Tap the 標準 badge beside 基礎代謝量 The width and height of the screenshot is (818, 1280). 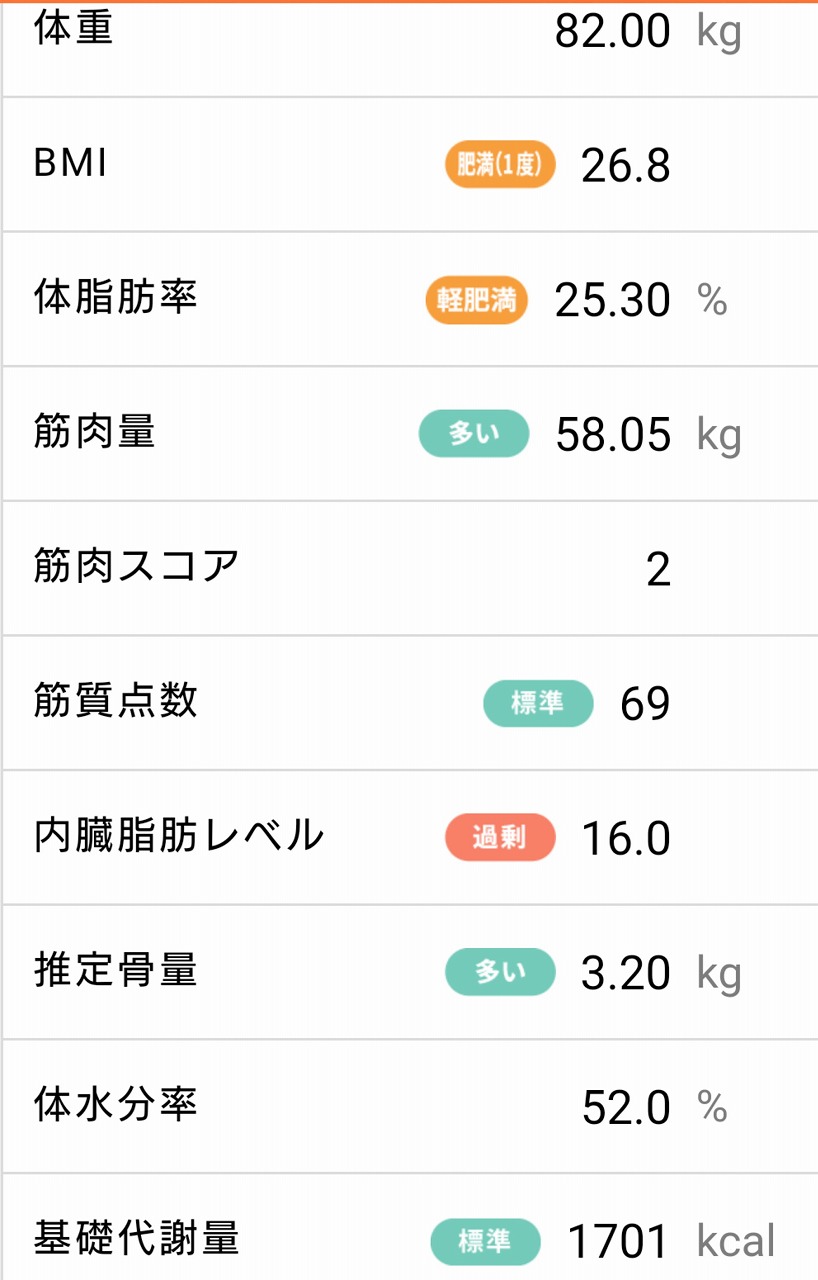coord(486,1241)
